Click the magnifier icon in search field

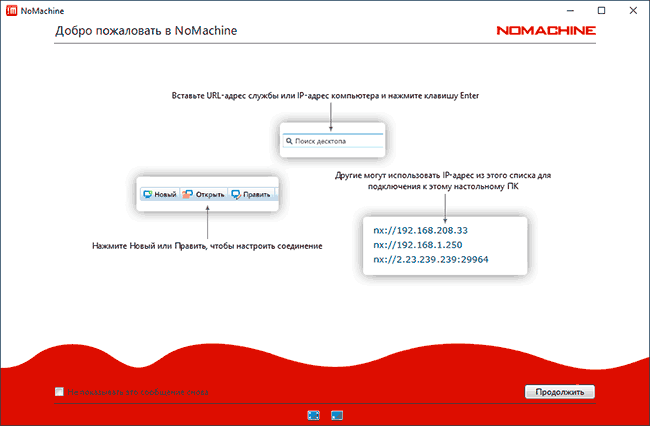pos(289,141)
